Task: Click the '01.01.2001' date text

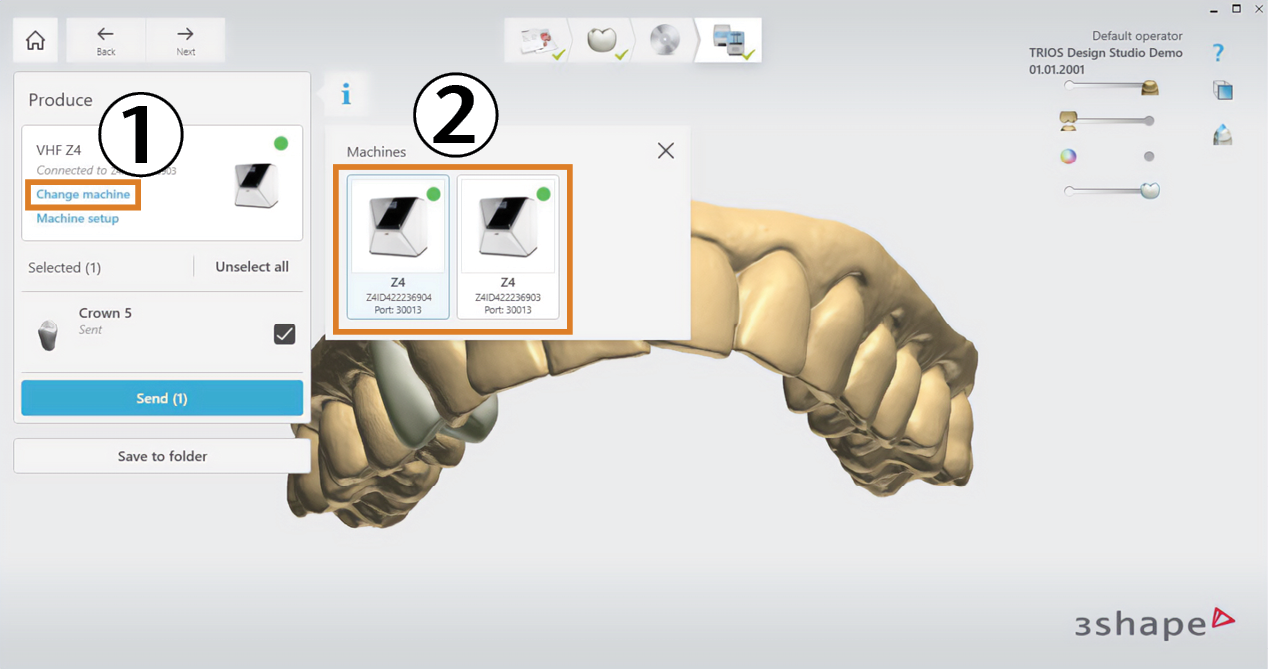Action: [1059, 70]
